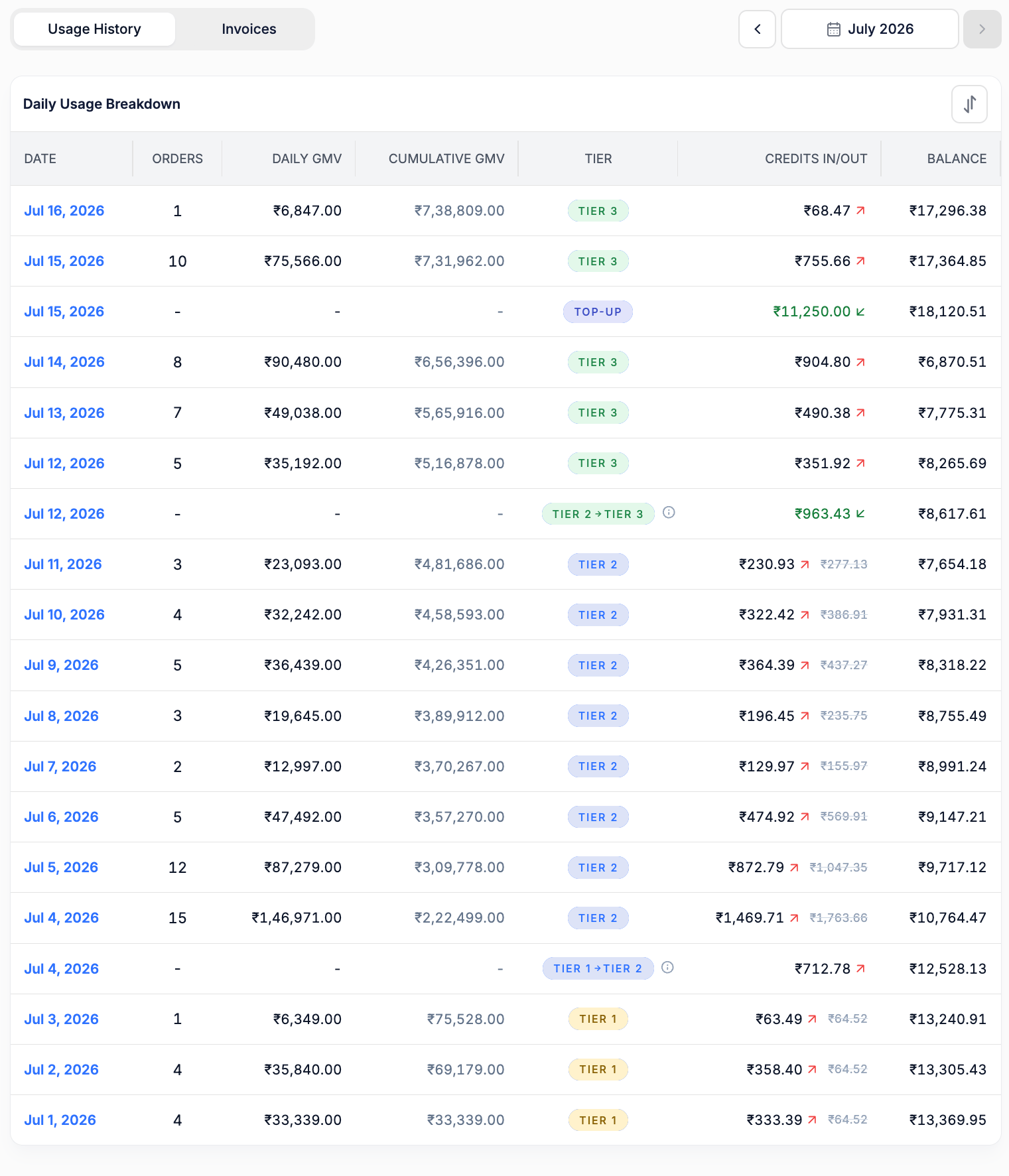Open info icon beside Tier 1→Tier 2
The width and height of the screenshot is (1009, 1176).
point(667,967)
